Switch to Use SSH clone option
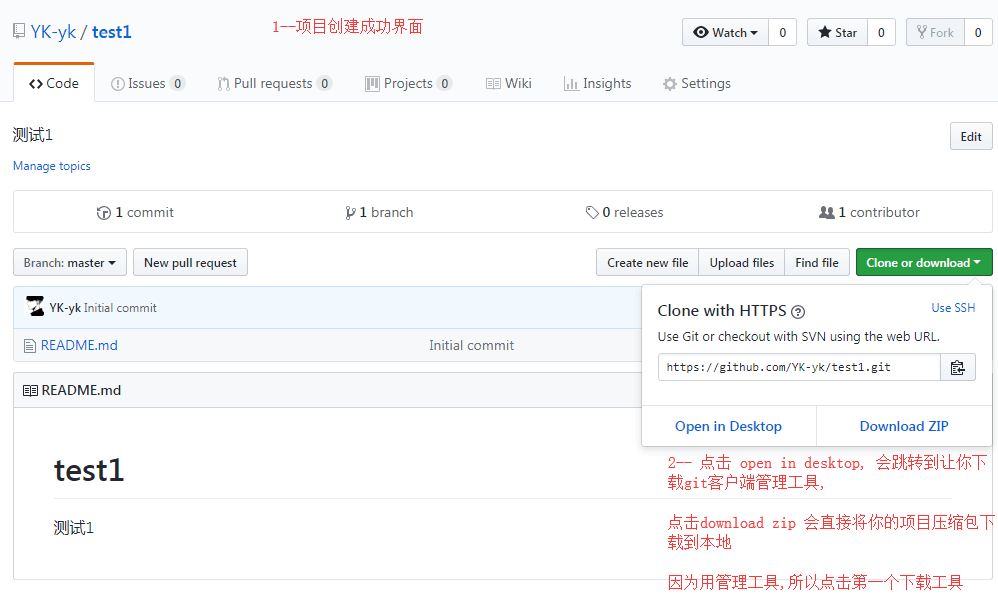The image size is (998, 598). point(953,308)
